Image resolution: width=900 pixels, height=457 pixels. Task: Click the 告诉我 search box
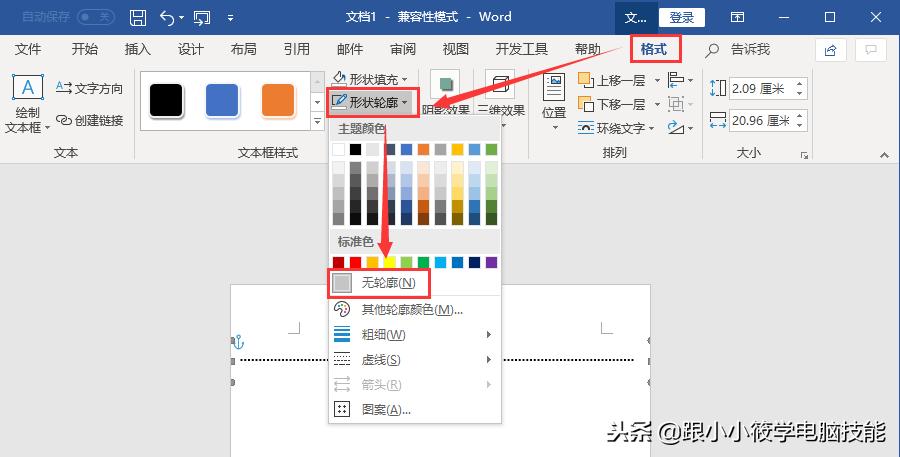[x=738, y=50]
